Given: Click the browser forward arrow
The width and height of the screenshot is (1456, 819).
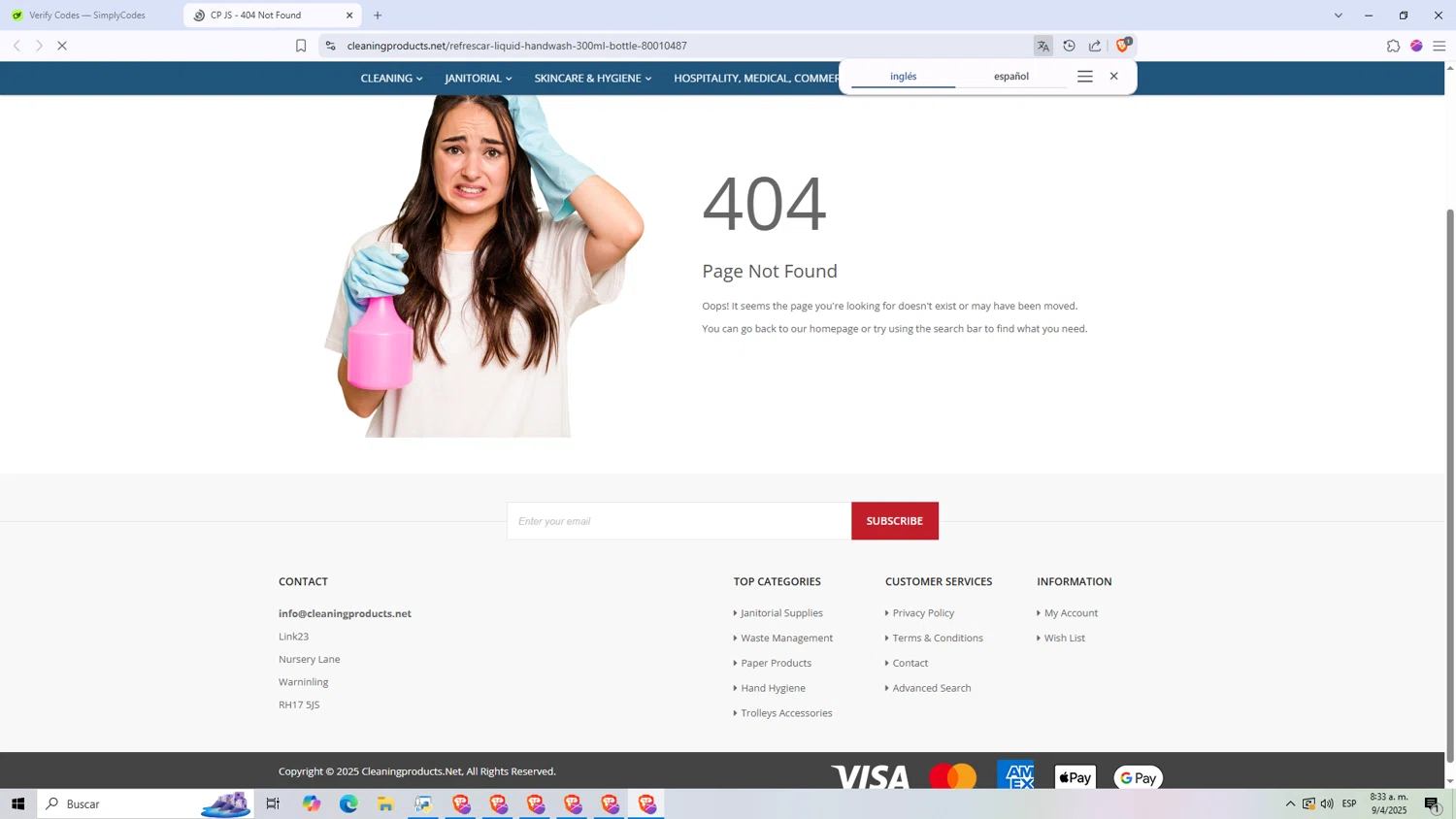Looking at the screenshot, I should (x=39, y=46).
